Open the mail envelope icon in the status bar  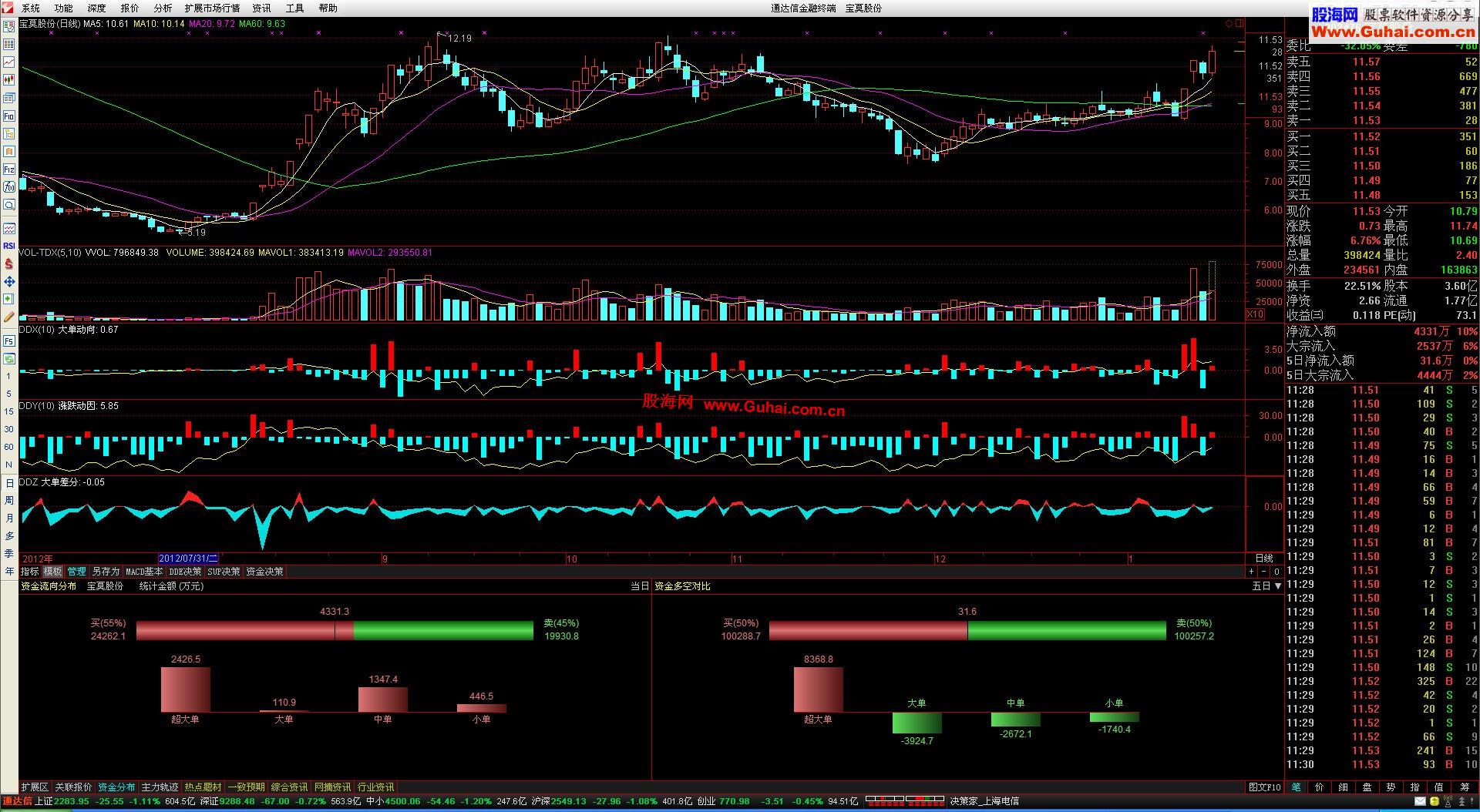point(1420,801)
